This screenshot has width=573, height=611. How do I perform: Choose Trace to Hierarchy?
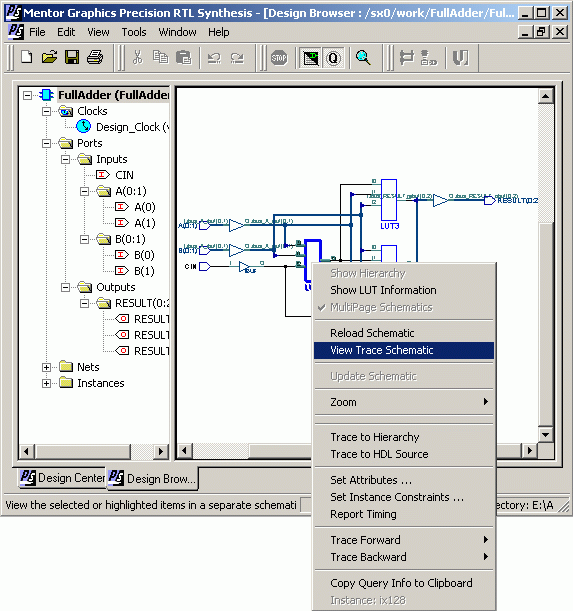(404, 437)
